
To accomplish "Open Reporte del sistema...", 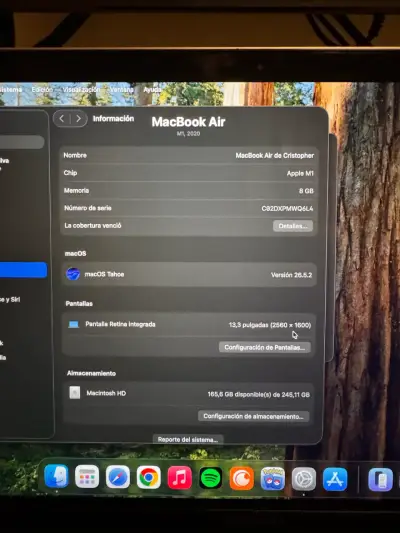I will pyautogui.click(x=188, y=439).
